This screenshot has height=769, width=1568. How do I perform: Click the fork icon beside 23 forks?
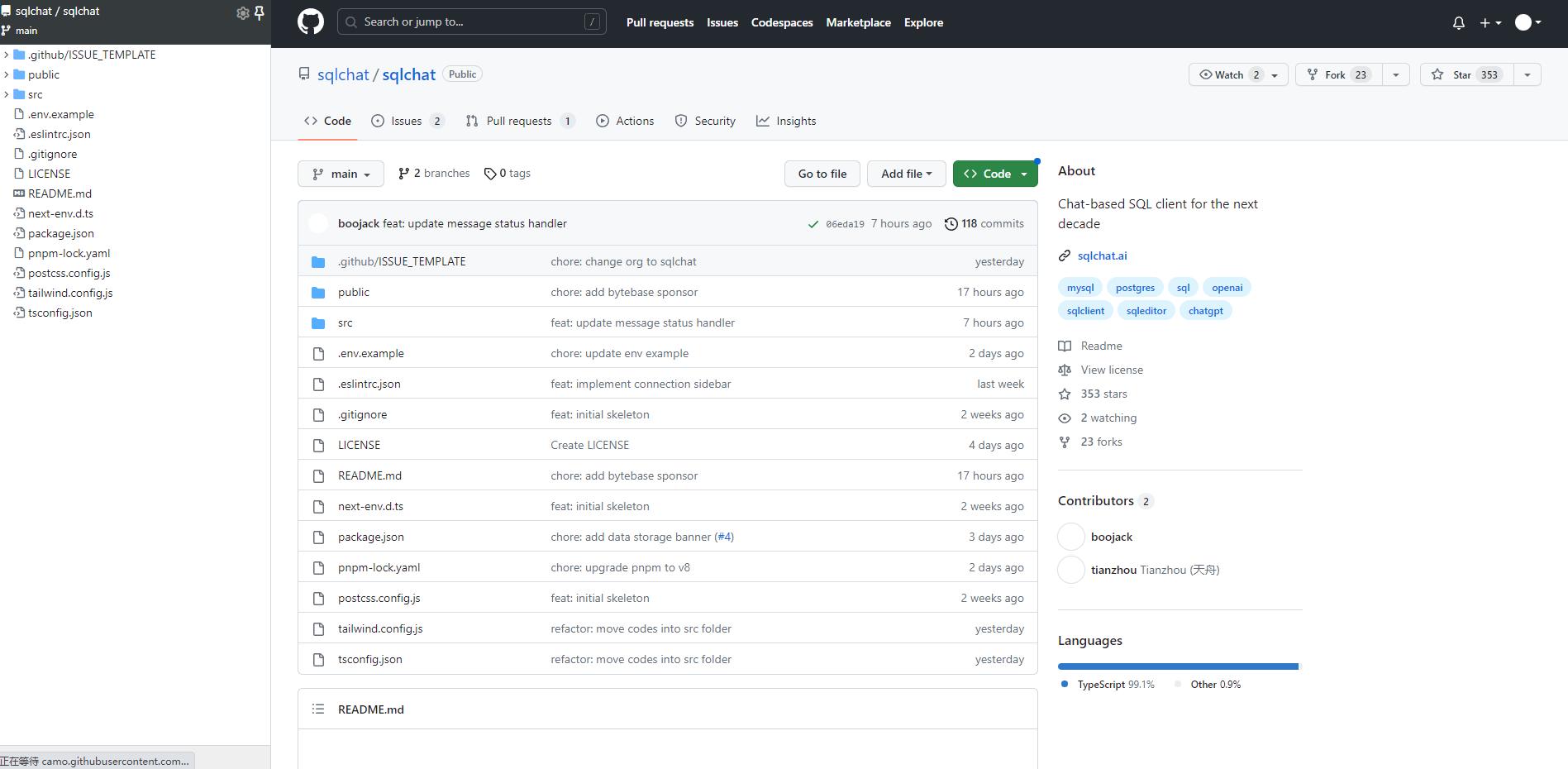pos(1065,442)
